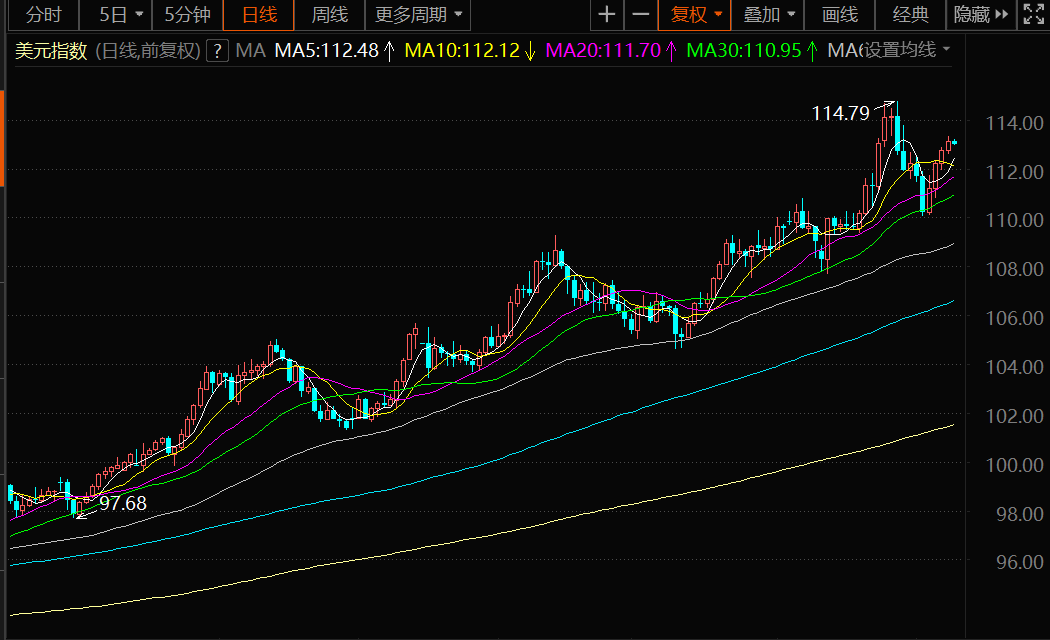Select the 日线 daily chart tab
The height and width of the screenshot is (640, 1050).
click(259, 15)
